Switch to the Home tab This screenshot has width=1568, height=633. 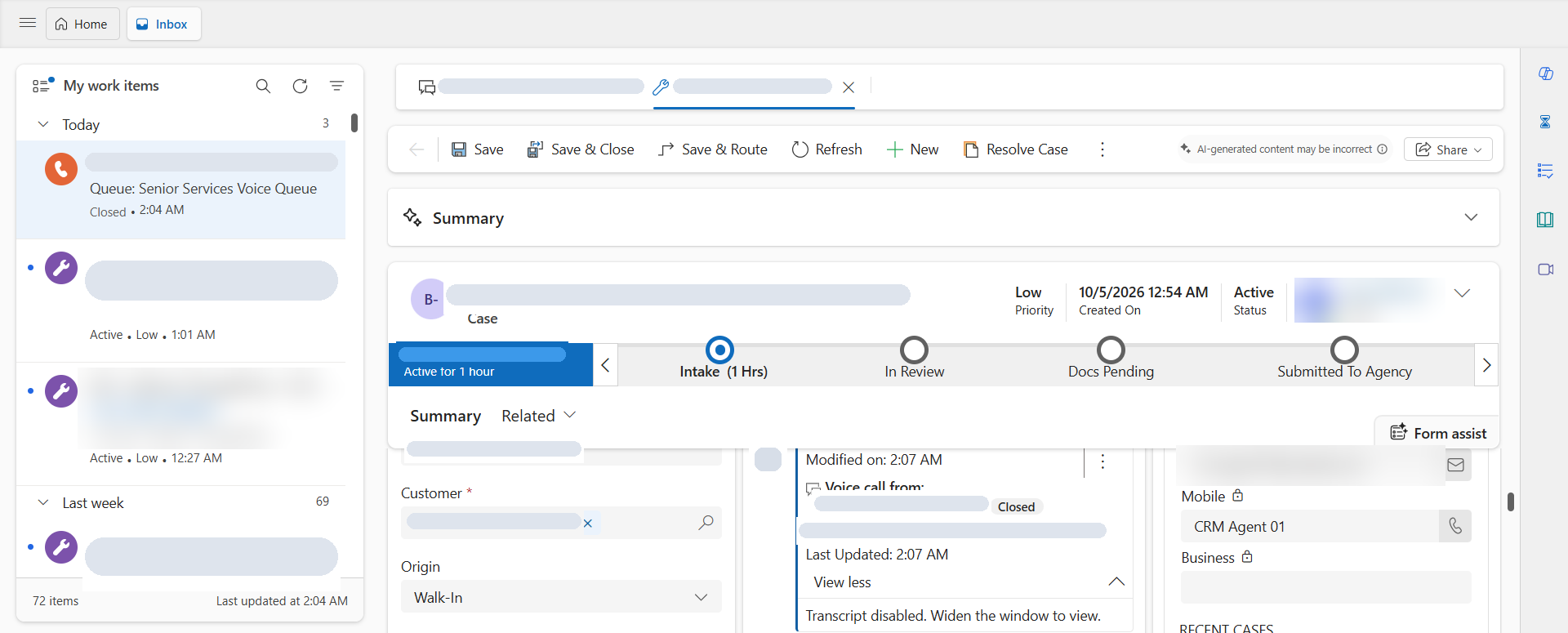(82, 24)
